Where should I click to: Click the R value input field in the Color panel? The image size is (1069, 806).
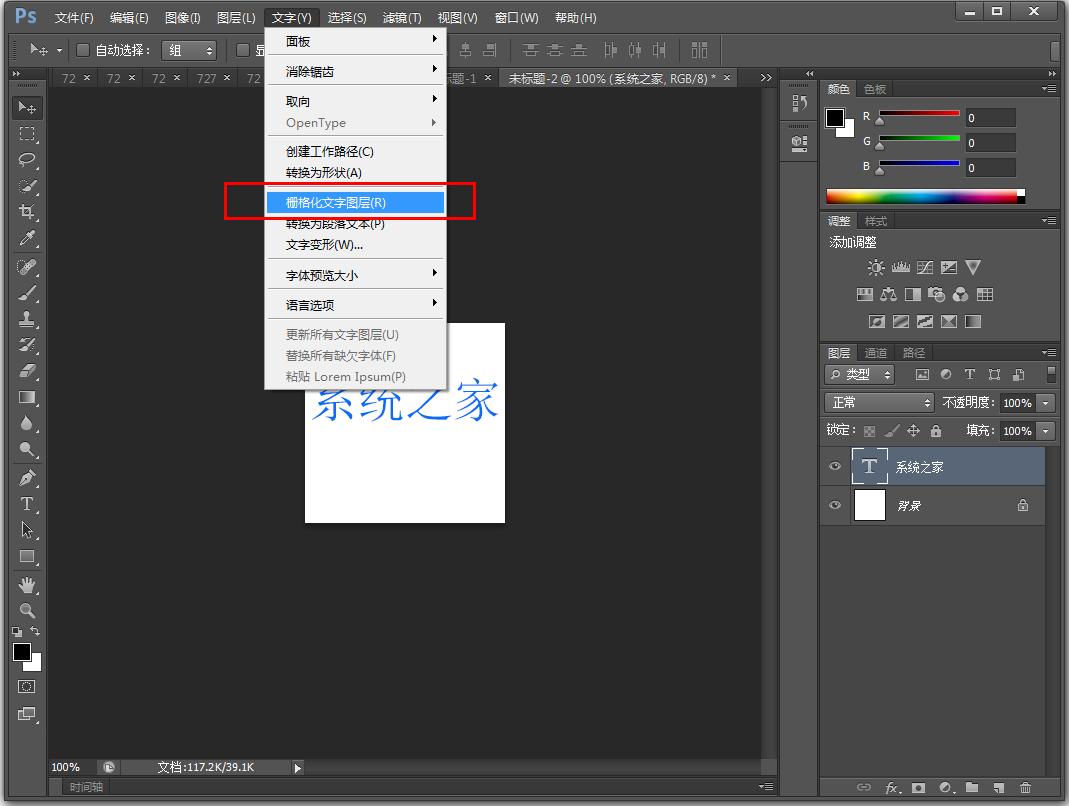coord(989,116)
